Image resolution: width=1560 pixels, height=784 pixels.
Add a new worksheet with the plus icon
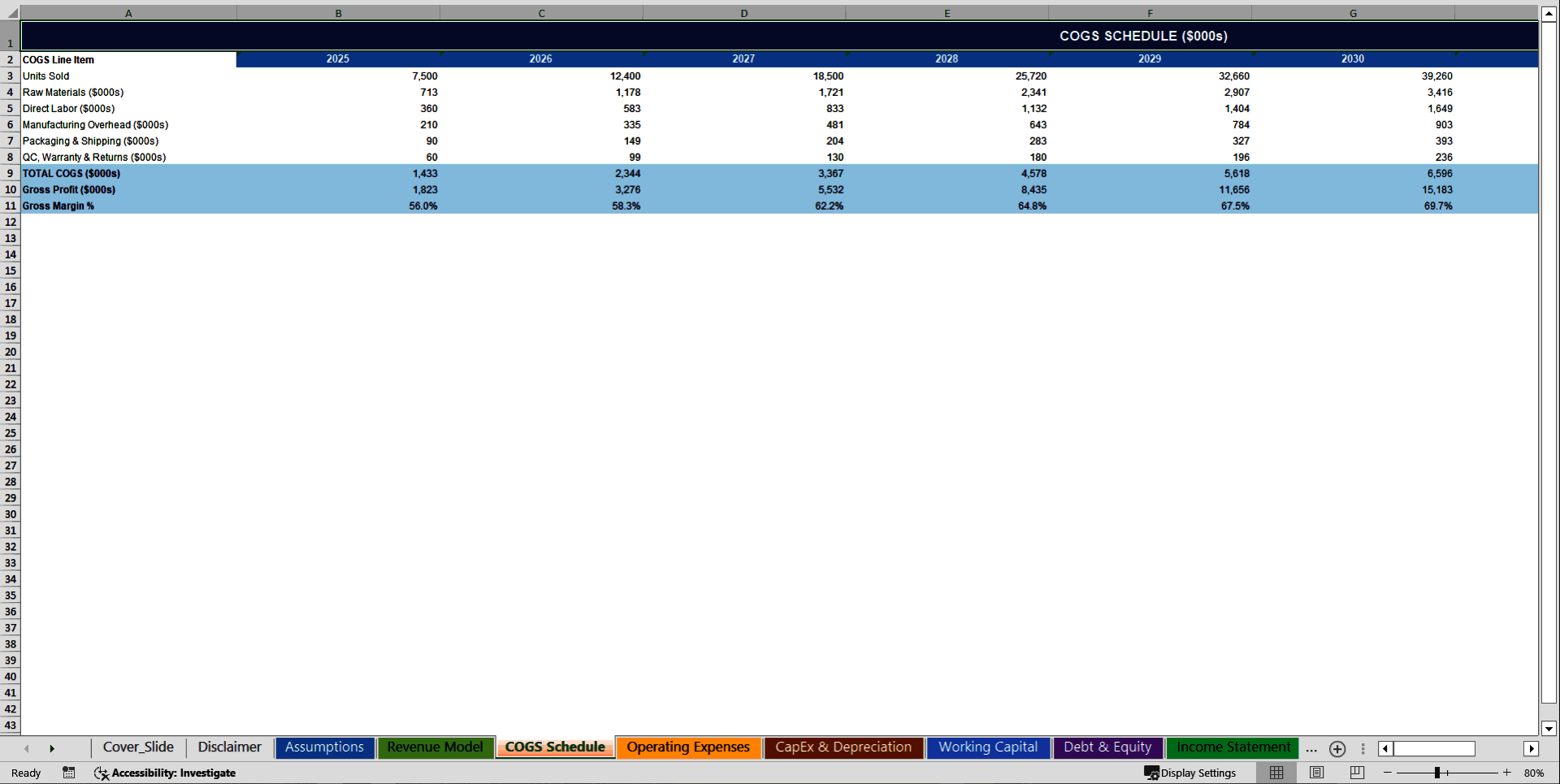(1337, 748)
